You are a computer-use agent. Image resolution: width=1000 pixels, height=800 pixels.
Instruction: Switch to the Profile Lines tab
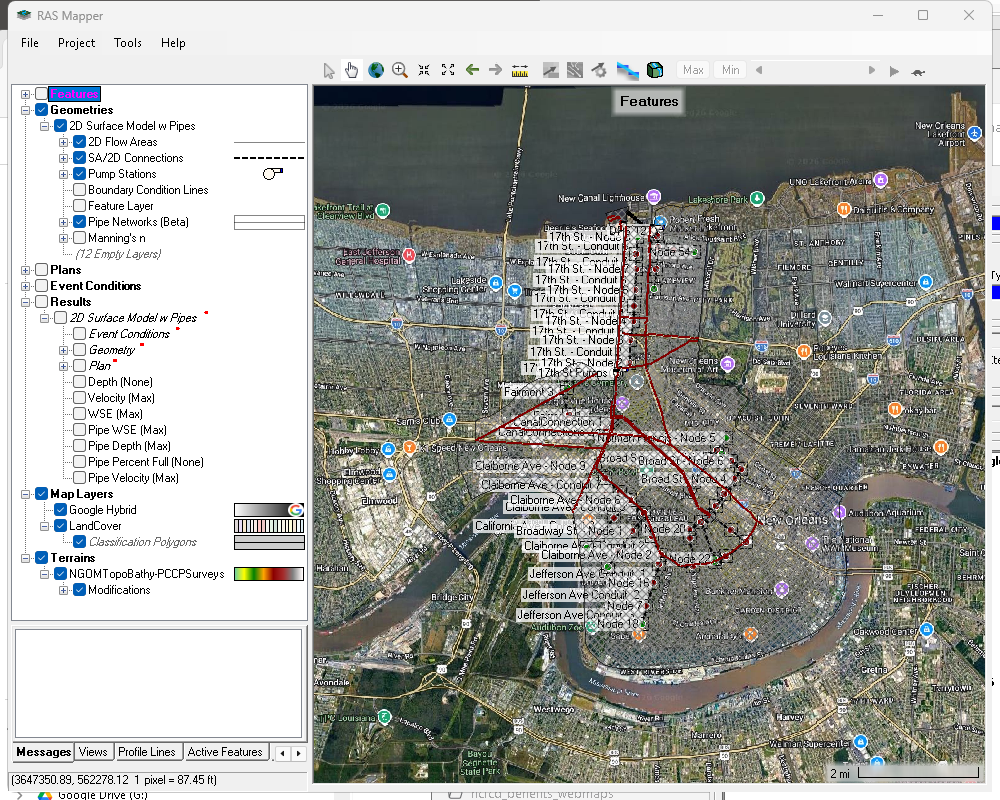pos(147,752)
